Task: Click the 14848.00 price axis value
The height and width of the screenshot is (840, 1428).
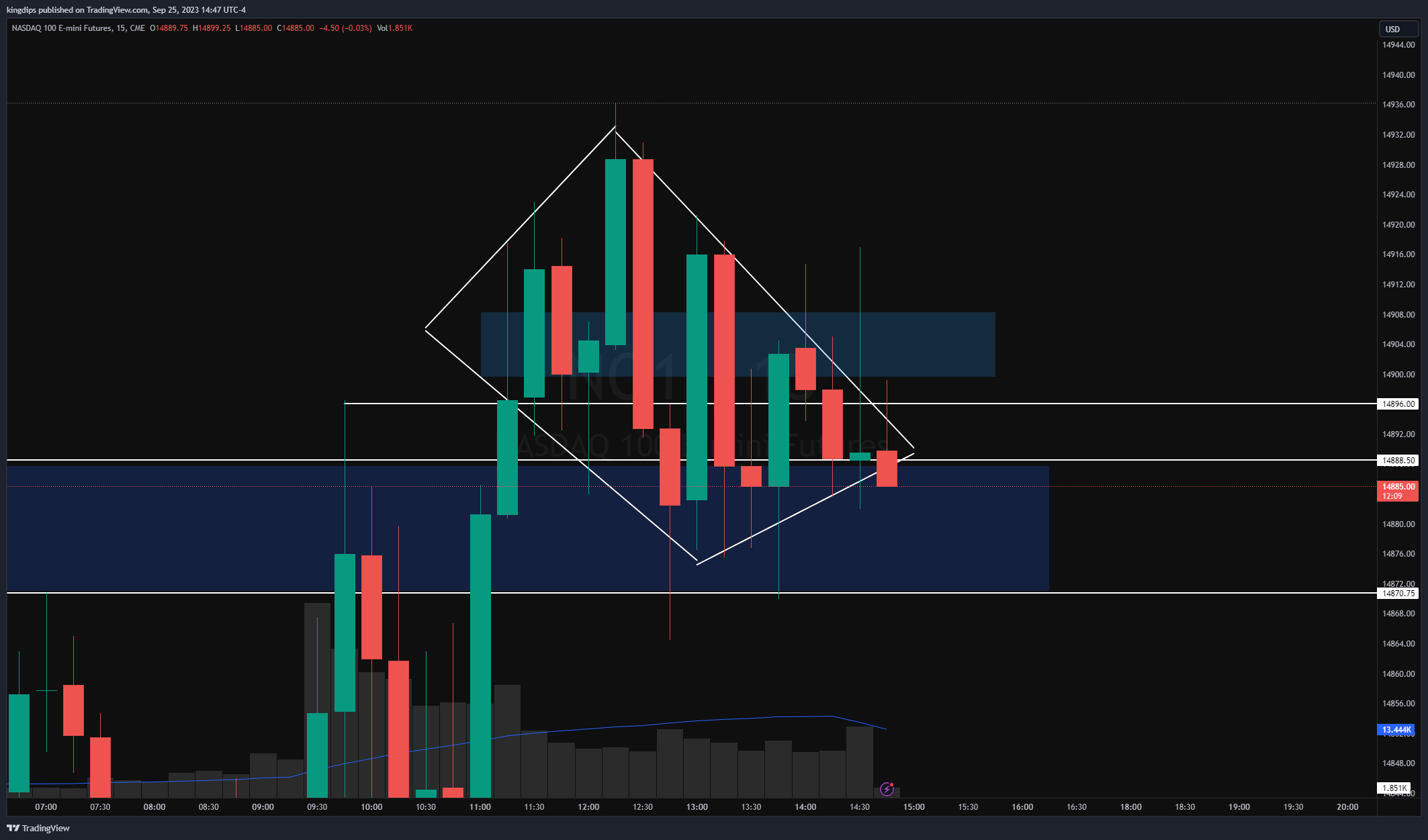Action: click(x=1398, y=763)
